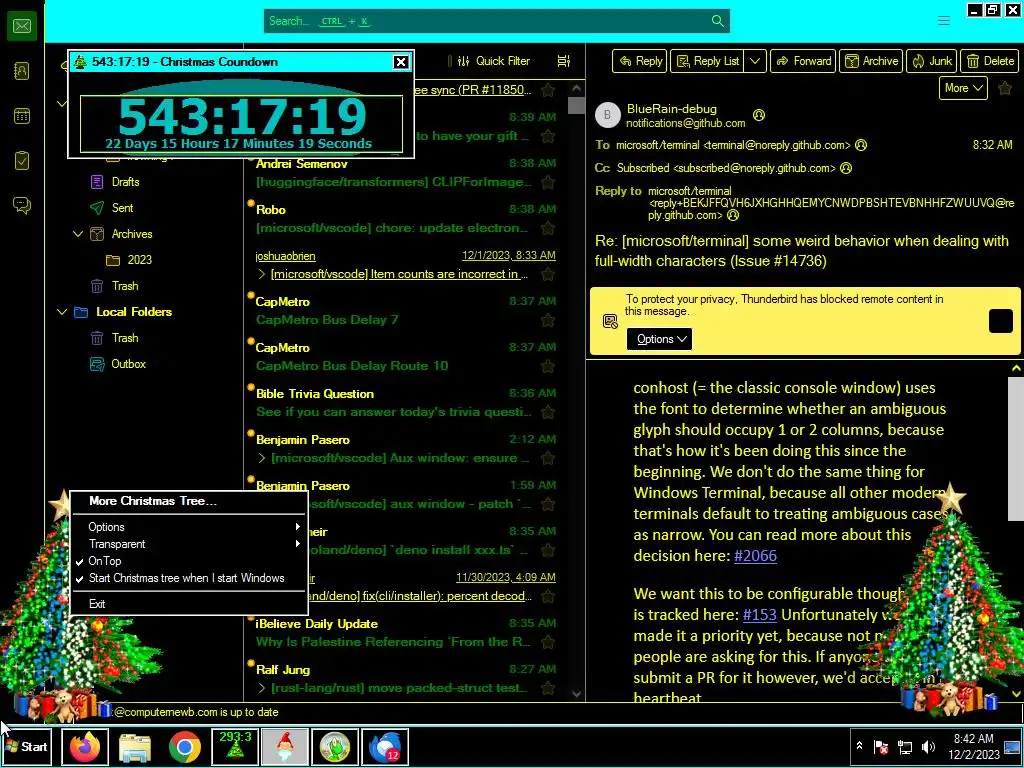Open the Sent folder
This screenshot has width=1024, height=768.
pyautogui.click(x=122, y=208)
